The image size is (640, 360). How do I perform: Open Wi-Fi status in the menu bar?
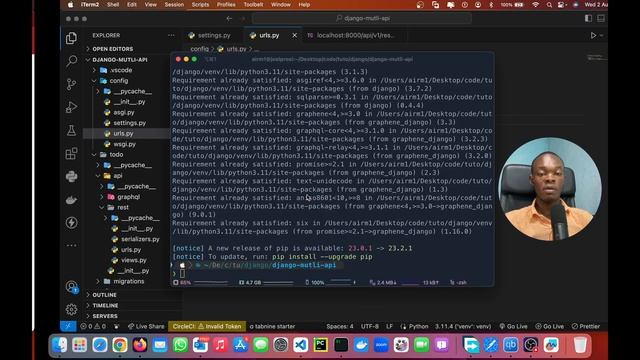(536, 4)
